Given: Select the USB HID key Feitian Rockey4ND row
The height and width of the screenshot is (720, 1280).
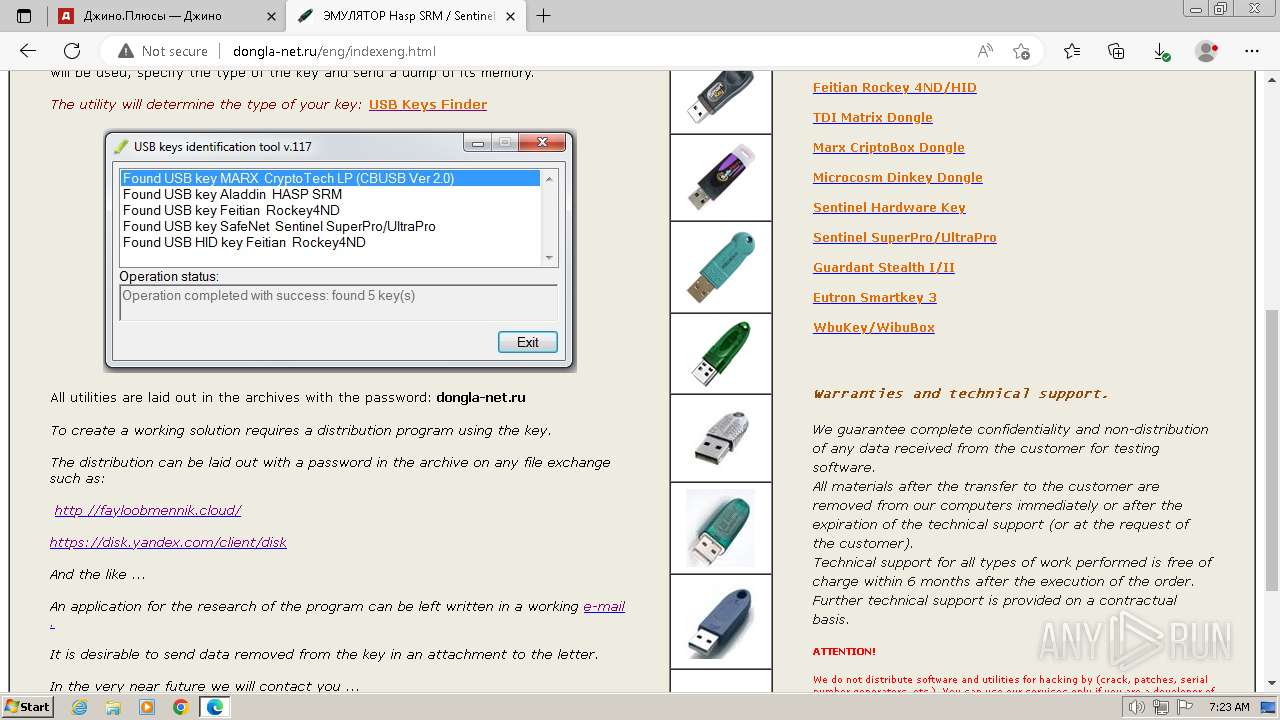Looking at the screenshot, I should click(x=330, y=242).
